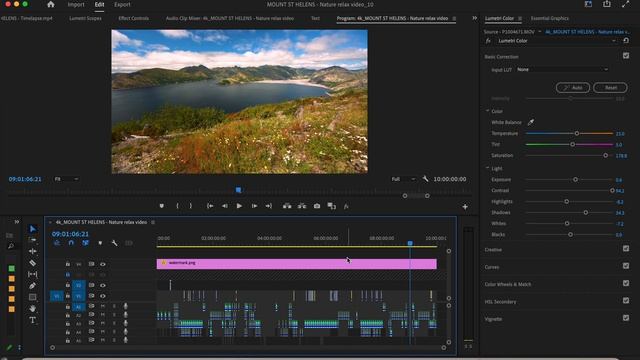Select the Rectangle tool
The width and height of the screenshot is (640, 360).
(x=33, y=297)
